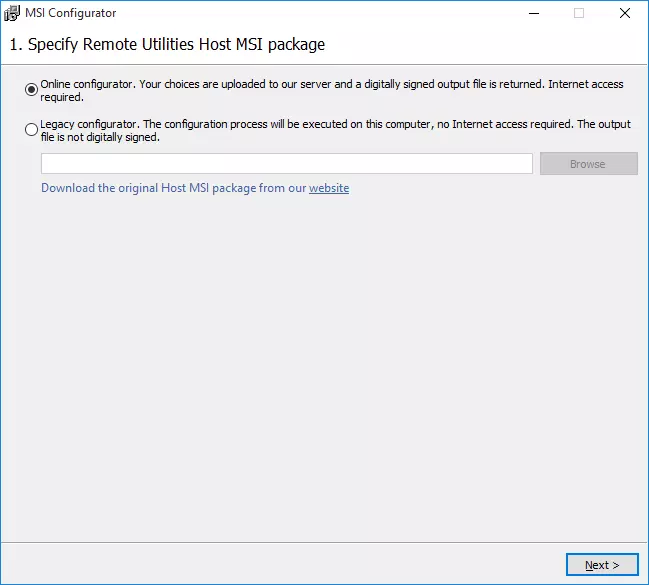Click the Browse button
The width and height of the screenshot is (649, 585).
coord(589,164)
